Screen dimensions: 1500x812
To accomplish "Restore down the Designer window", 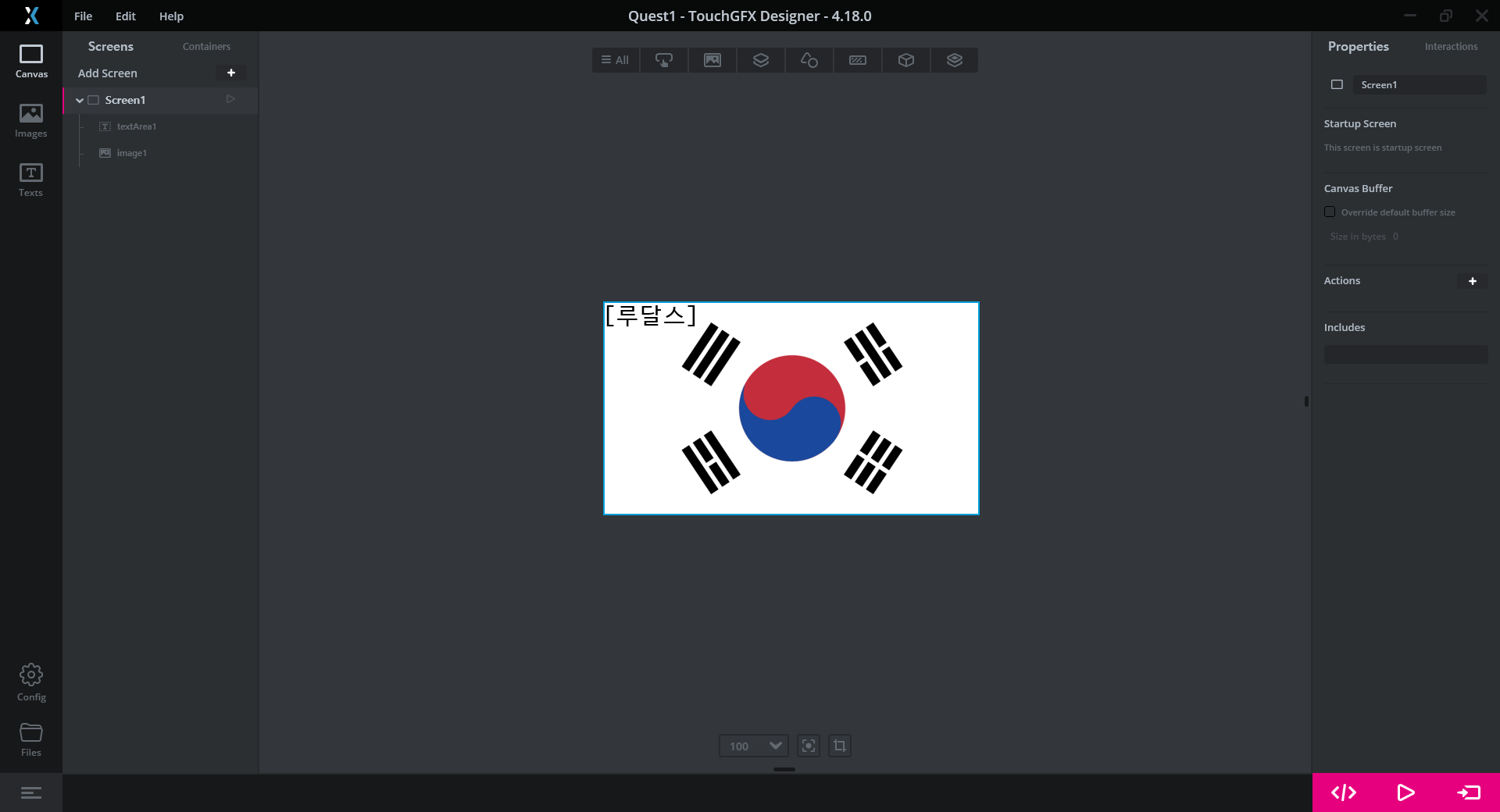I will click(x=1446, y=16).
